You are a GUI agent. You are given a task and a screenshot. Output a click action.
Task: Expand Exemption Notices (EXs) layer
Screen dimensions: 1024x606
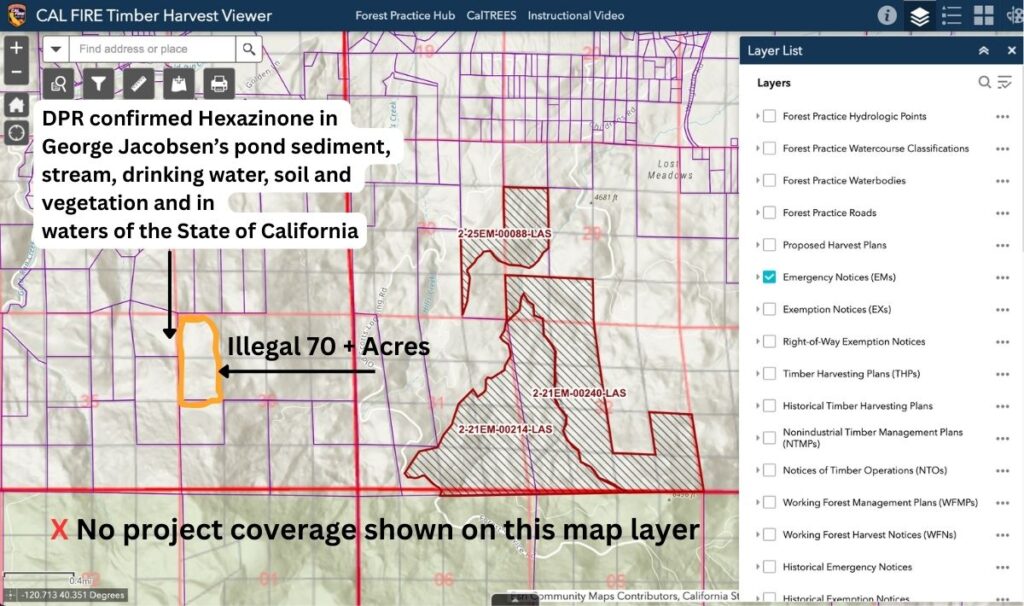click(757, 309)
